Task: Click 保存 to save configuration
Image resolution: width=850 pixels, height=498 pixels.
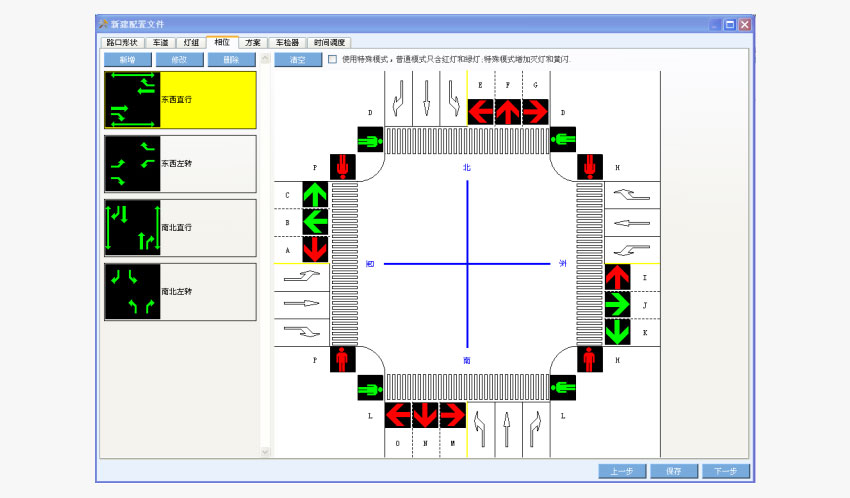Action: click(x=672, y=471)
